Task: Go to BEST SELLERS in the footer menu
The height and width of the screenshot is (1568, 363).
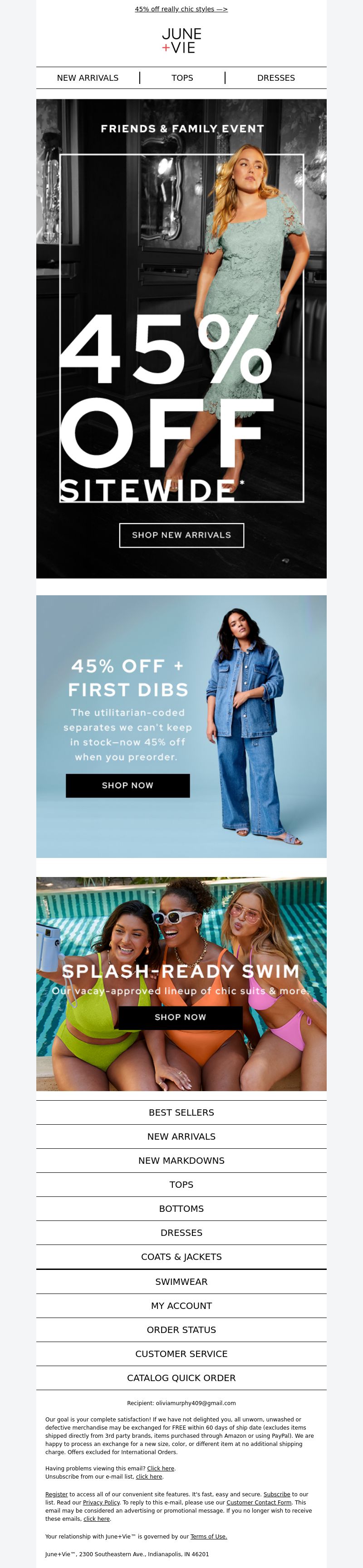Action: tap(181, 1112)
